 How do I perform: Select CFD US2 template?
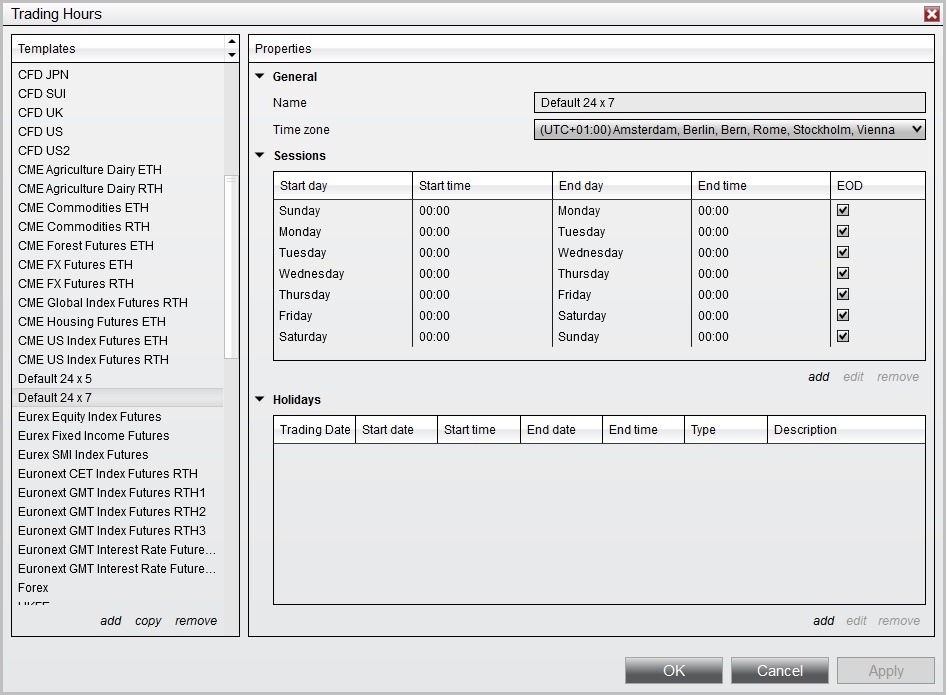coord(117,150)
